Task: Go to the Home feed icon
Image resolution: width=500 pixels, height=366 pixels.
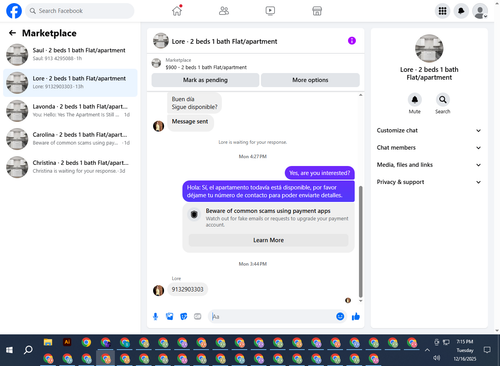Action: [x=177, y=11]
